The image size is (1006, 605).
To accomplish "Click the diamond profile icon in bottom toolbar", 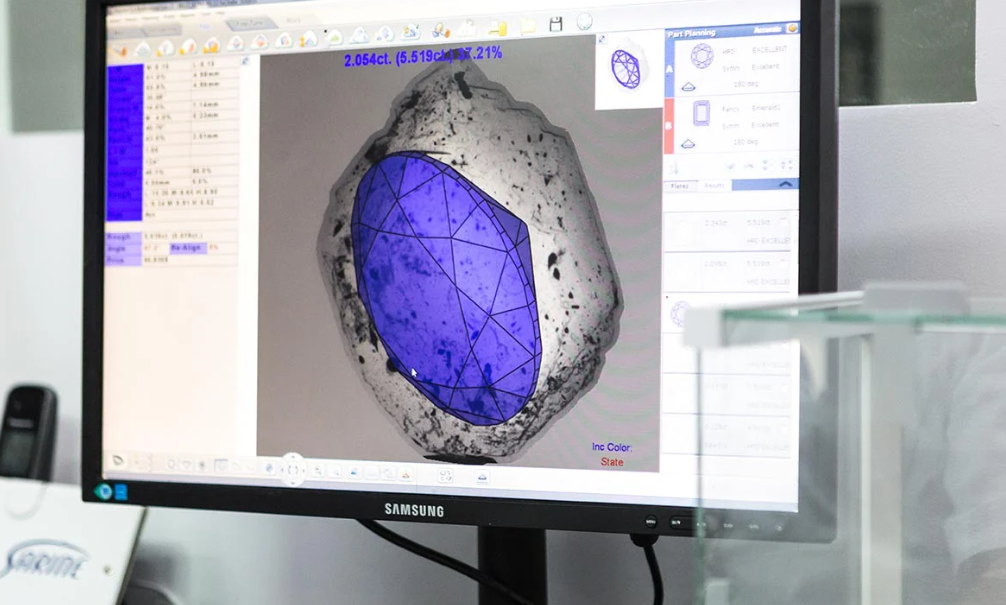I will pyautogui.click(x=482, y=477).
